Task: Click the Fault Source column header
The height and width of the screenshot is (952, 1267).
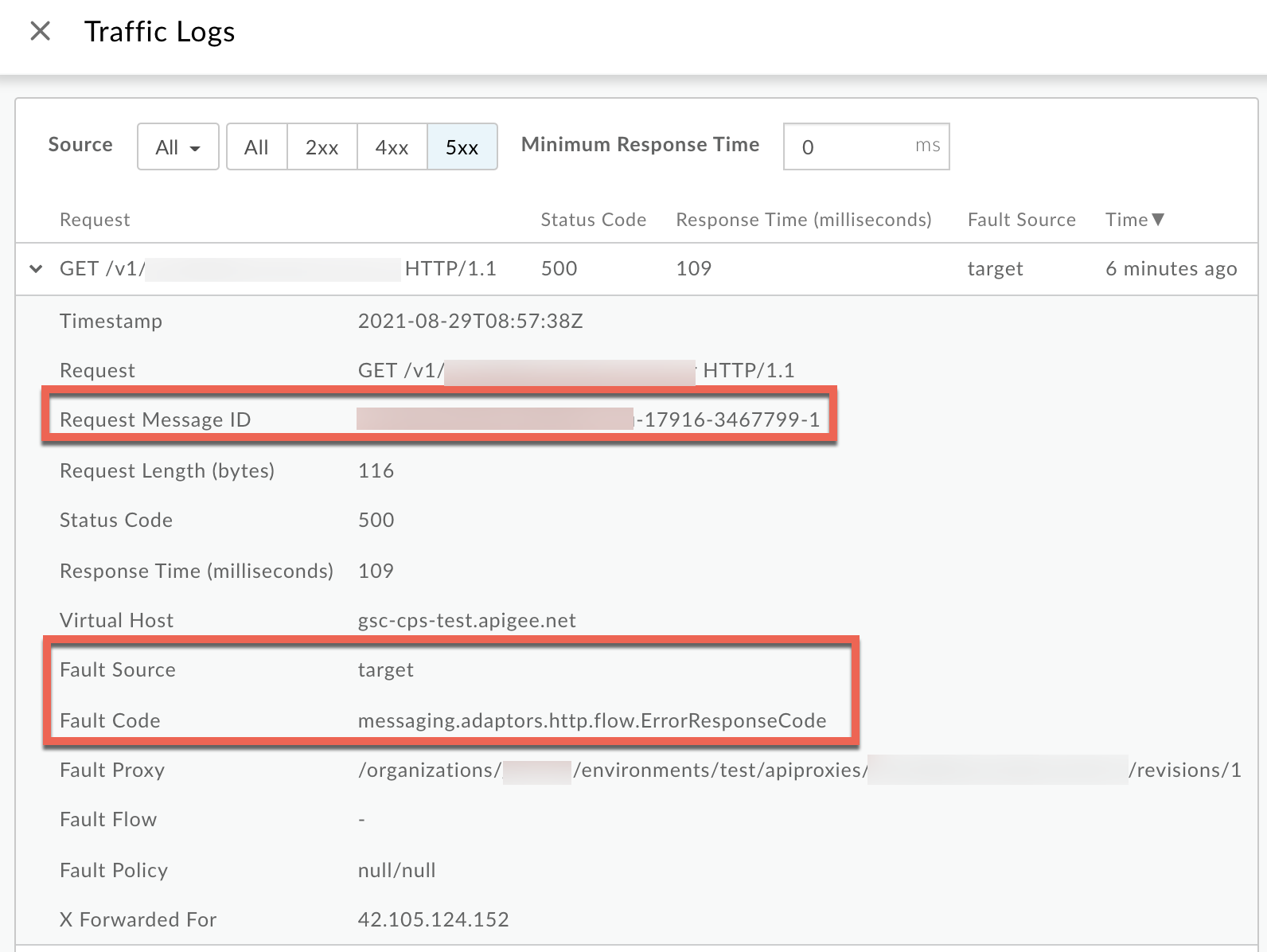Action: [x=1021, y=220]
